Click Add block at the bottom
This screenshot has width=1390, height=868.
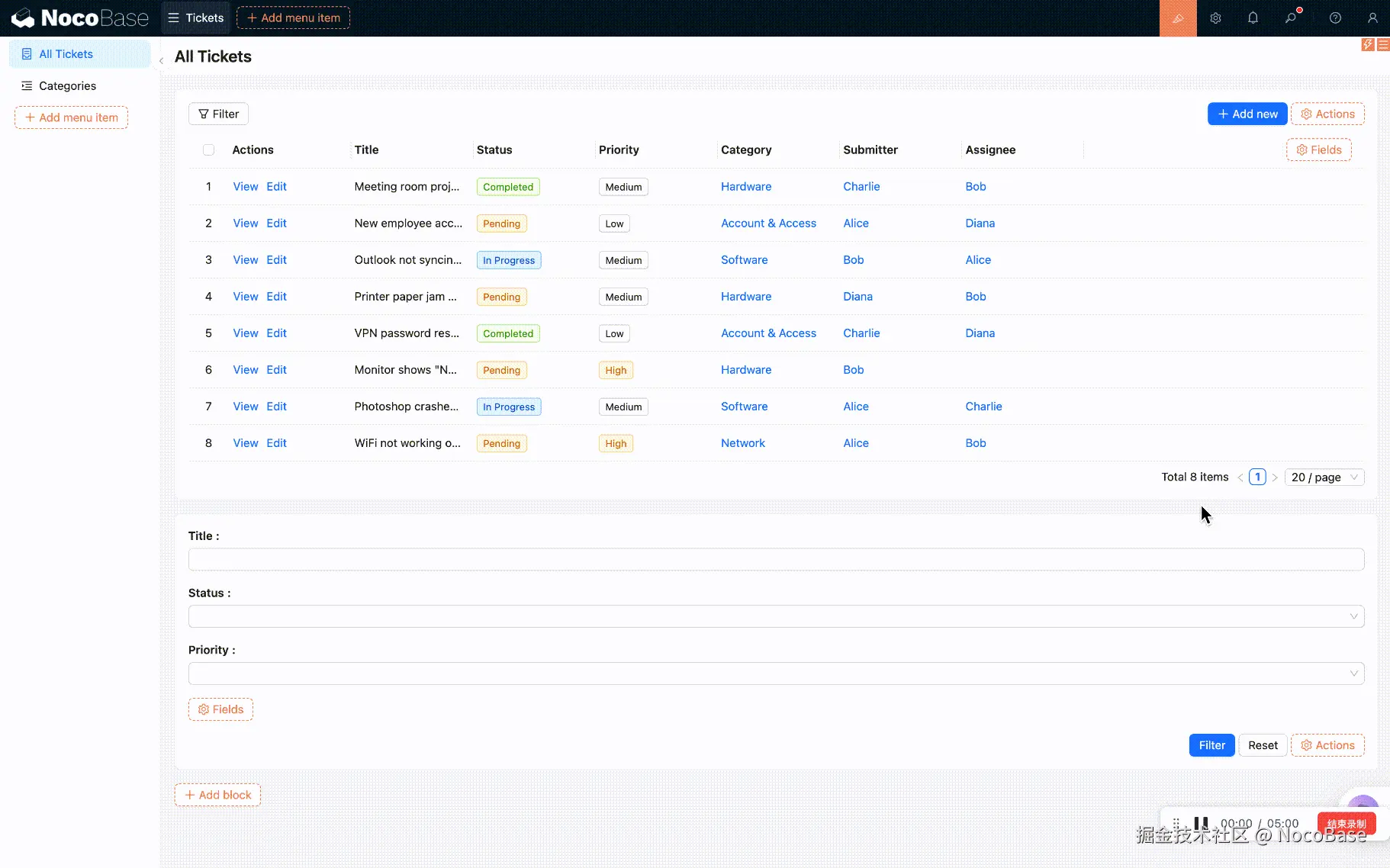(x=217, y=795)
